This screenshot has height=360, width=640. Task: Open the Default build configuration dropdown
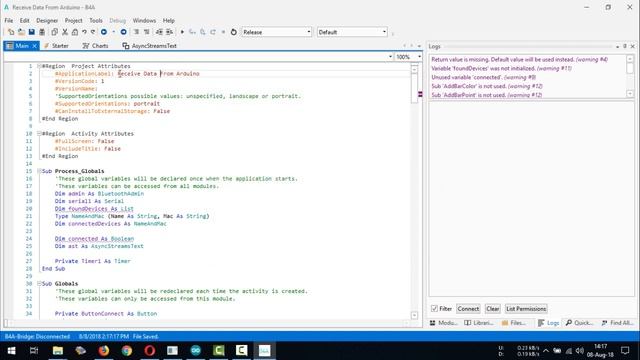point(352,32)
